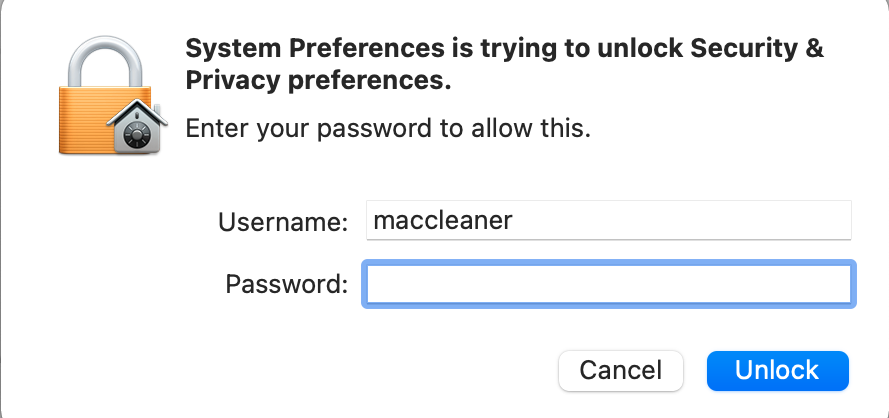Click the "maccleaner" username text
889x418 pixels.
coord(442,220)
